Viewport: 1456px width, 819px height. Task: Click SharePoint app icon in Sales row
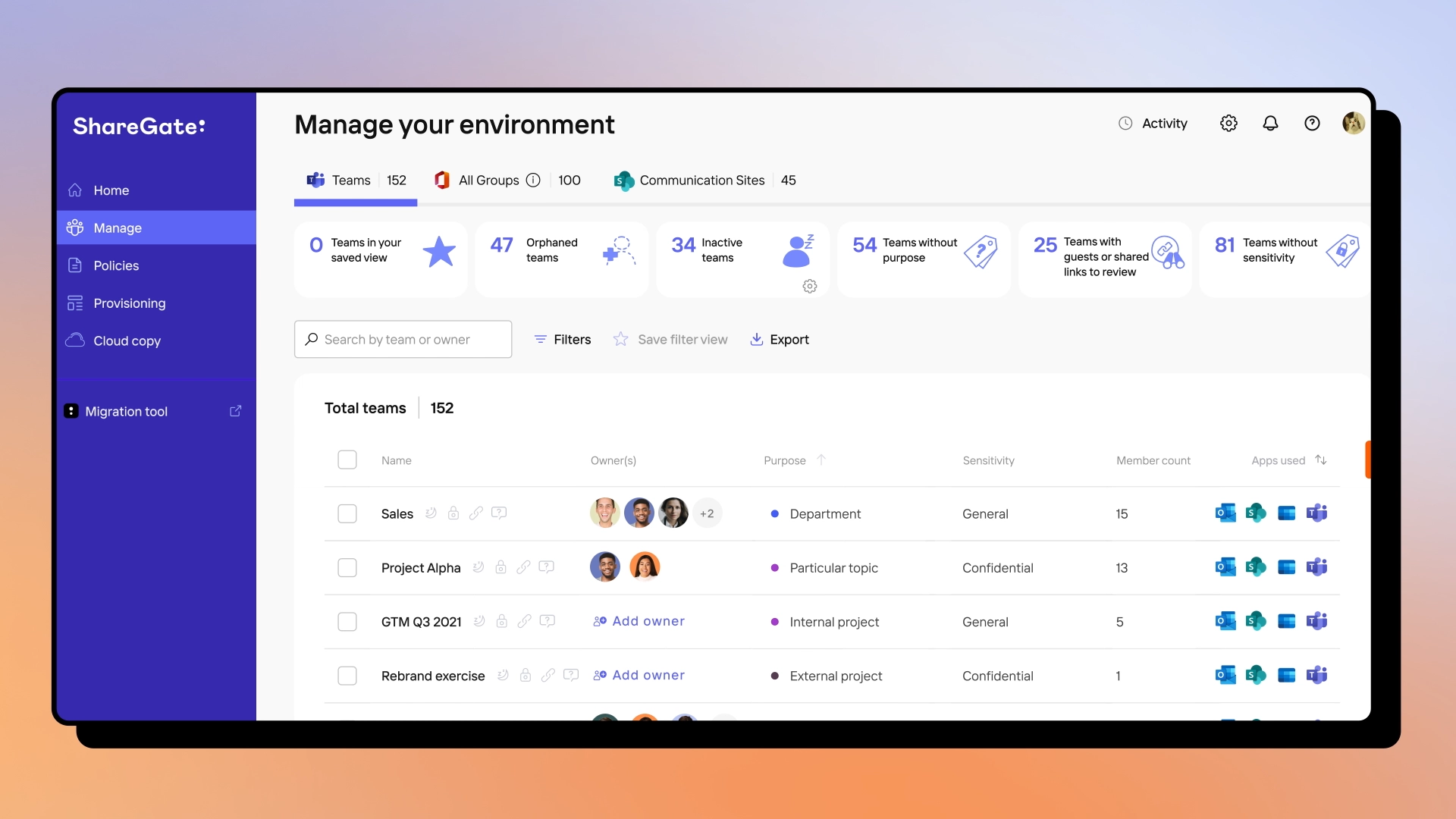[x=1256, y=513]
